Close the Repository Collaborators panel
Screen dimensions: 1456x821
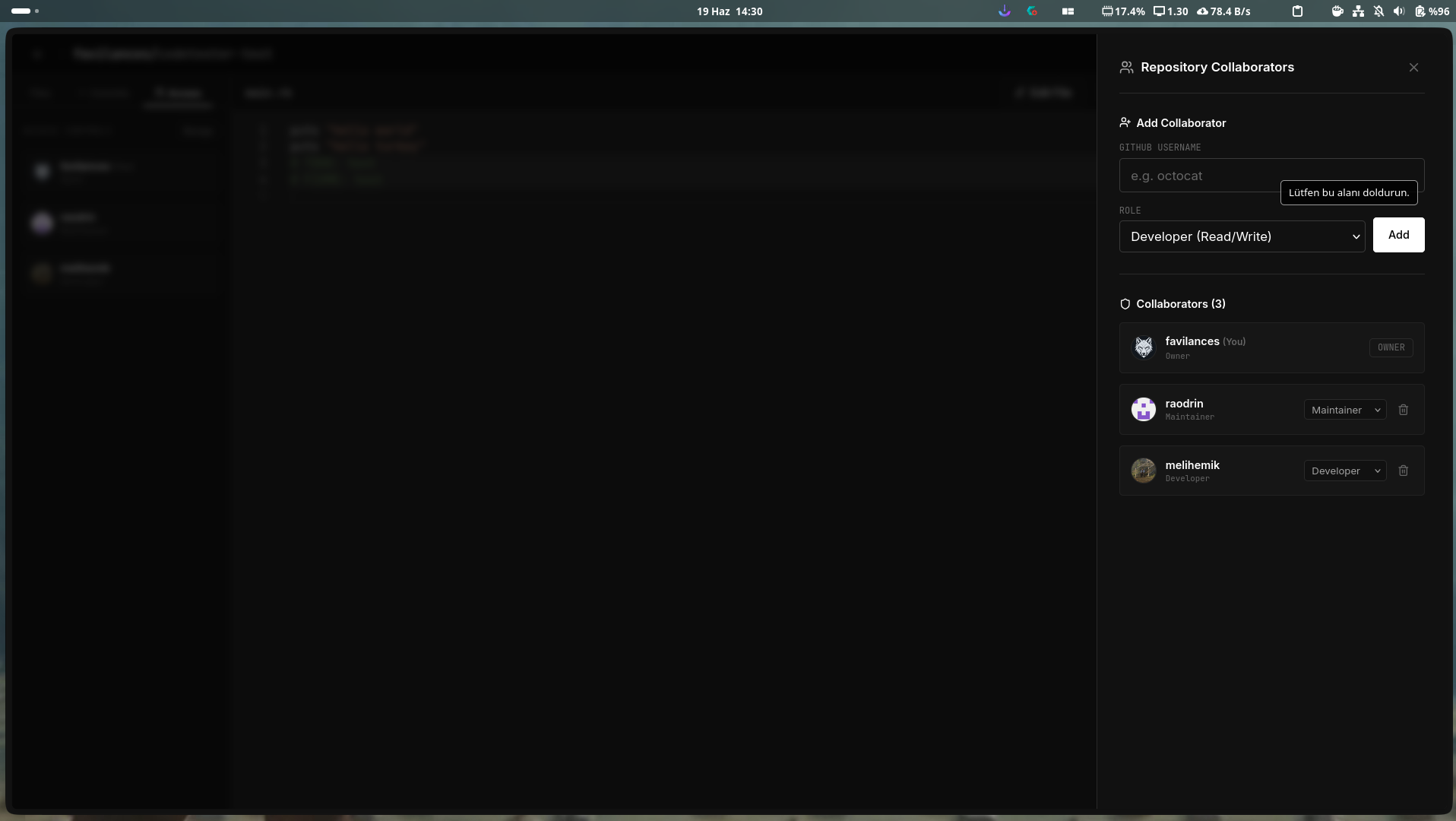coord(1413,68)
